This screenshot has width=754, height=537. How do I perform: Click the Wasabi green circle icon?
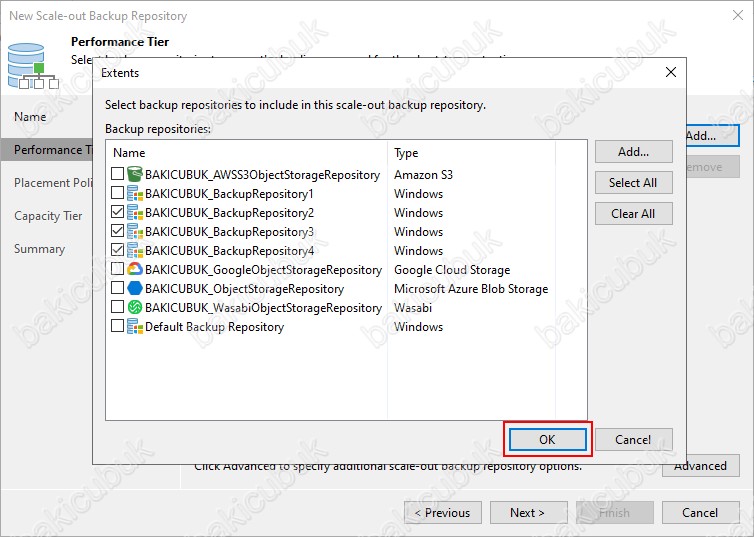coord(135,307)
